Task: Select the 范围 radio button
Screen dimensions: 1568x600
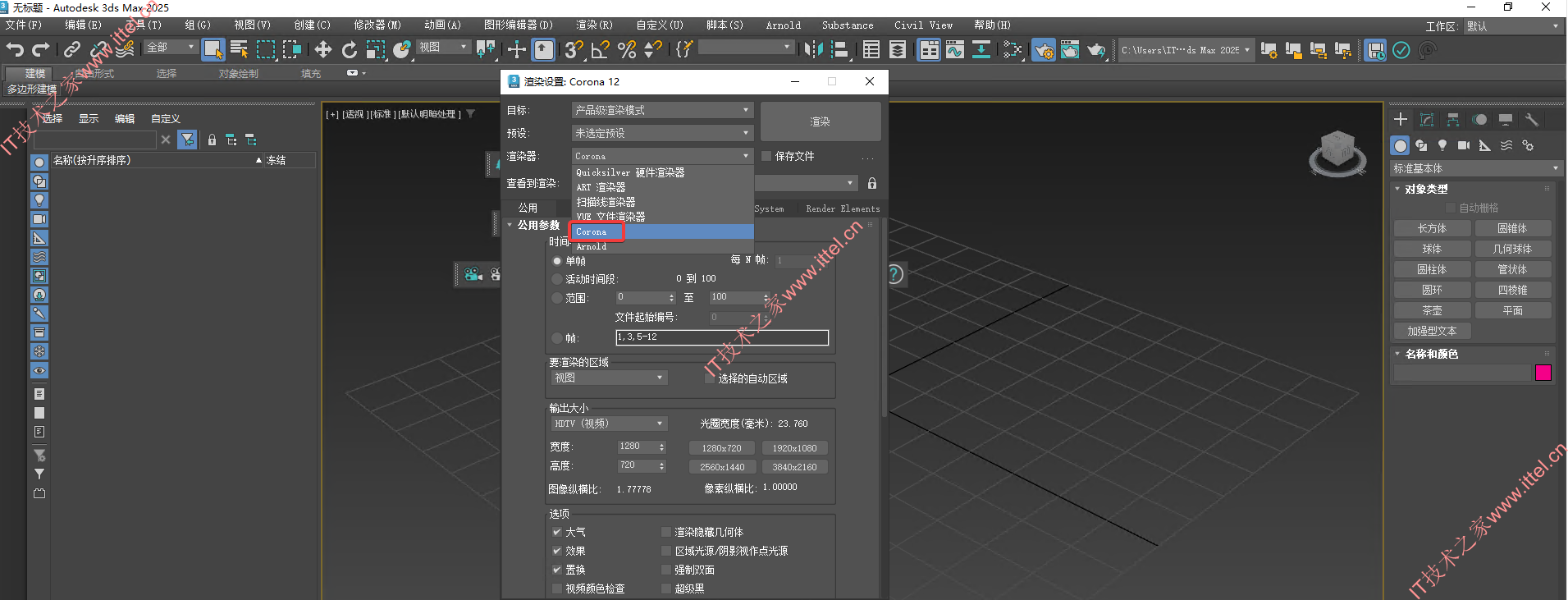Action: [557, 298]
